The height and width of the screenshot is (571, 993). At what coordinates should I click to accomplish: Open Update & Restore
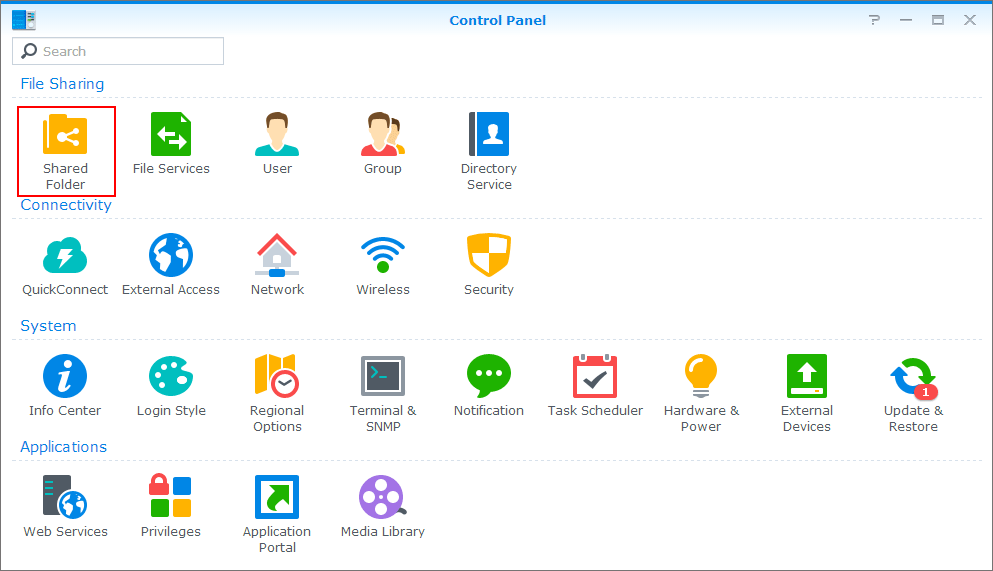913,394
